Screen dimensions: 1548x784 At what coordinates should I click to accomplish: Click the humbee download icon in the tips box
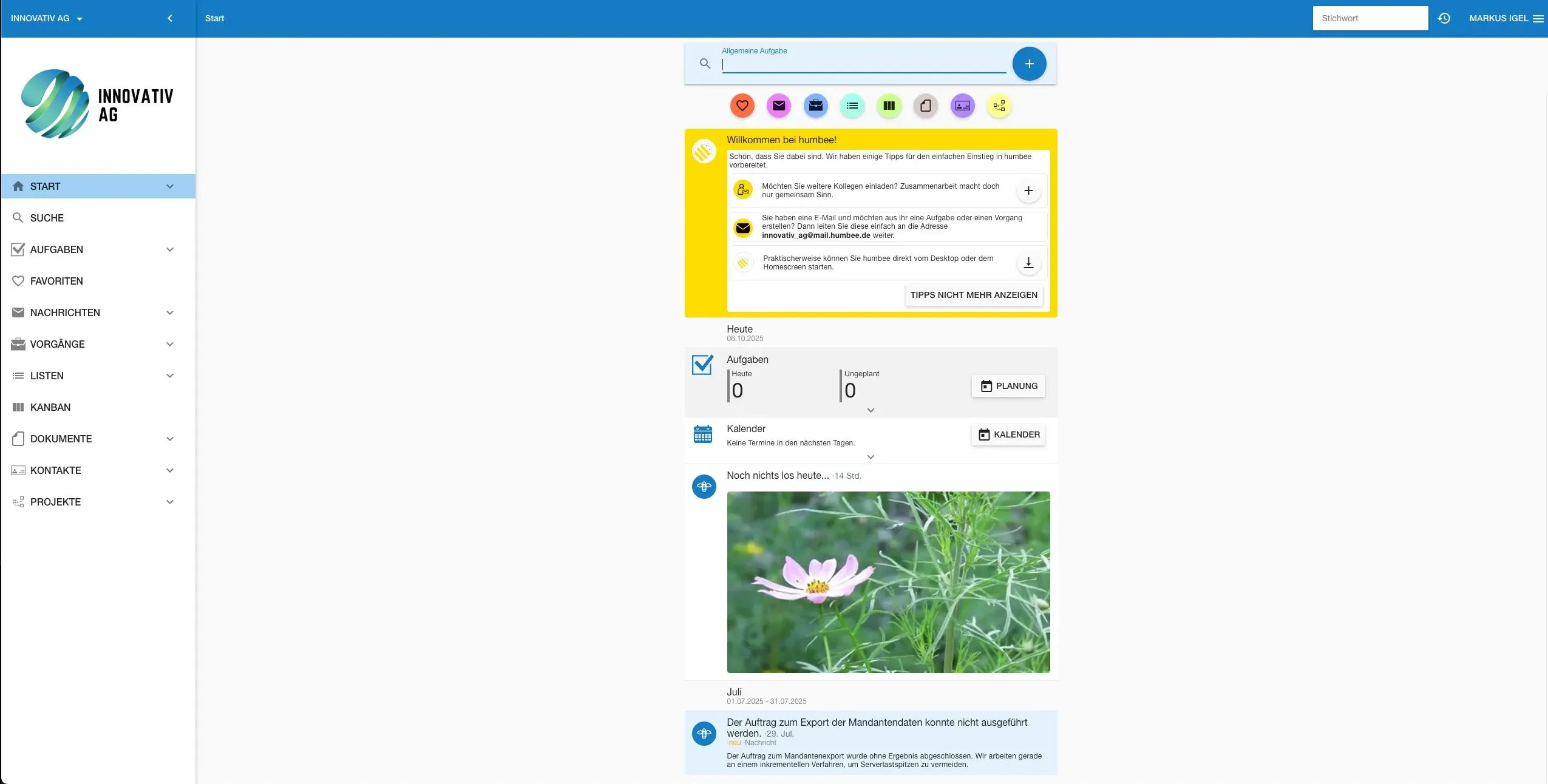click(x=1028, y=262)
